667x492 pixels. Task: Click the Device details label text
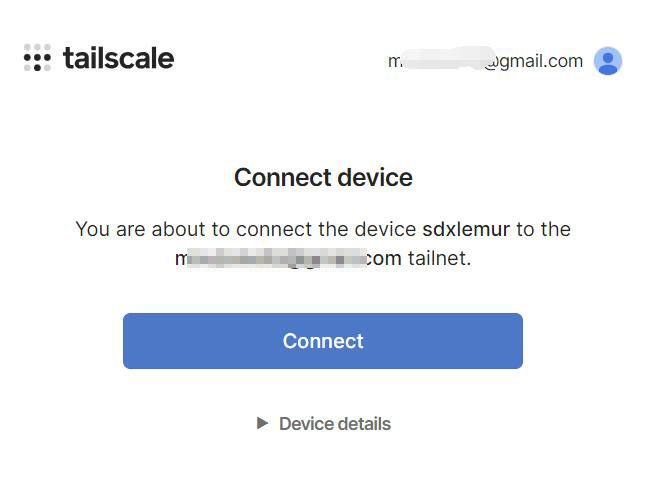click(x=335, y=424)
